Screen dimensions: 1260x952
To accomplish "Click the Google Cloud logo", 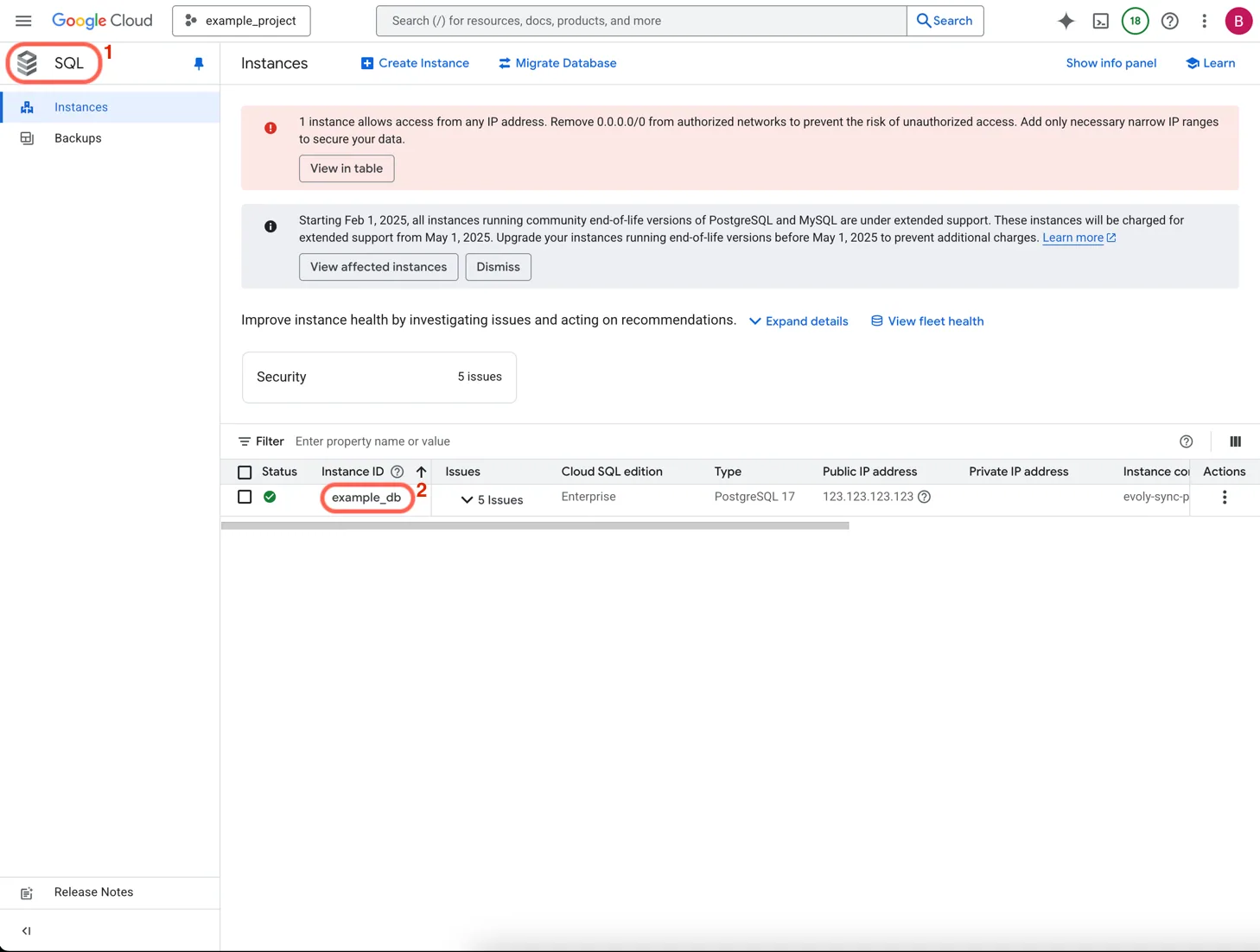I will coord(102,21).
